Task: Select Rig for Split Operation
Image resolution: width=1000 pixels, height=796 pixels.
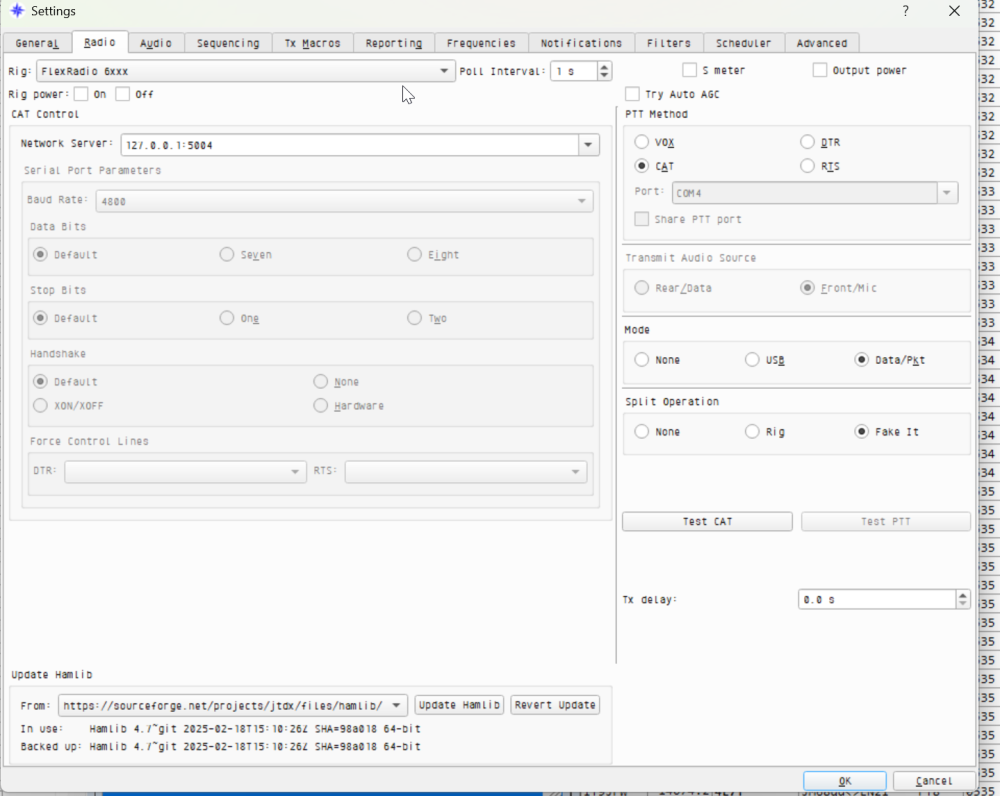Action: point(753,432)
